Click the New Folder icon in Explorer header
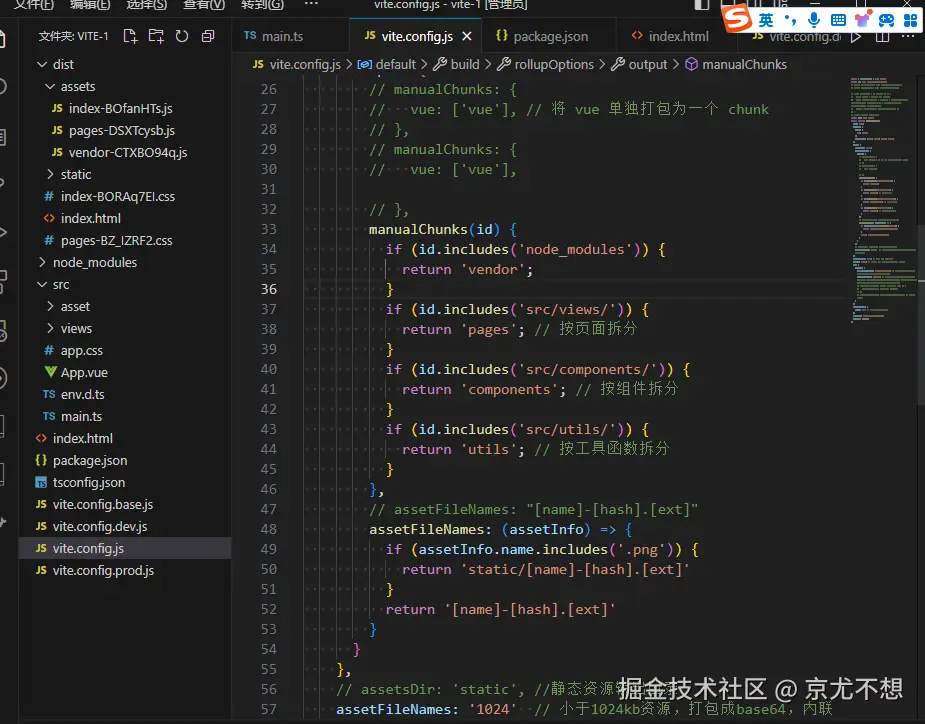The width and height of the screenshot is (925, 724). click(156, 36)
